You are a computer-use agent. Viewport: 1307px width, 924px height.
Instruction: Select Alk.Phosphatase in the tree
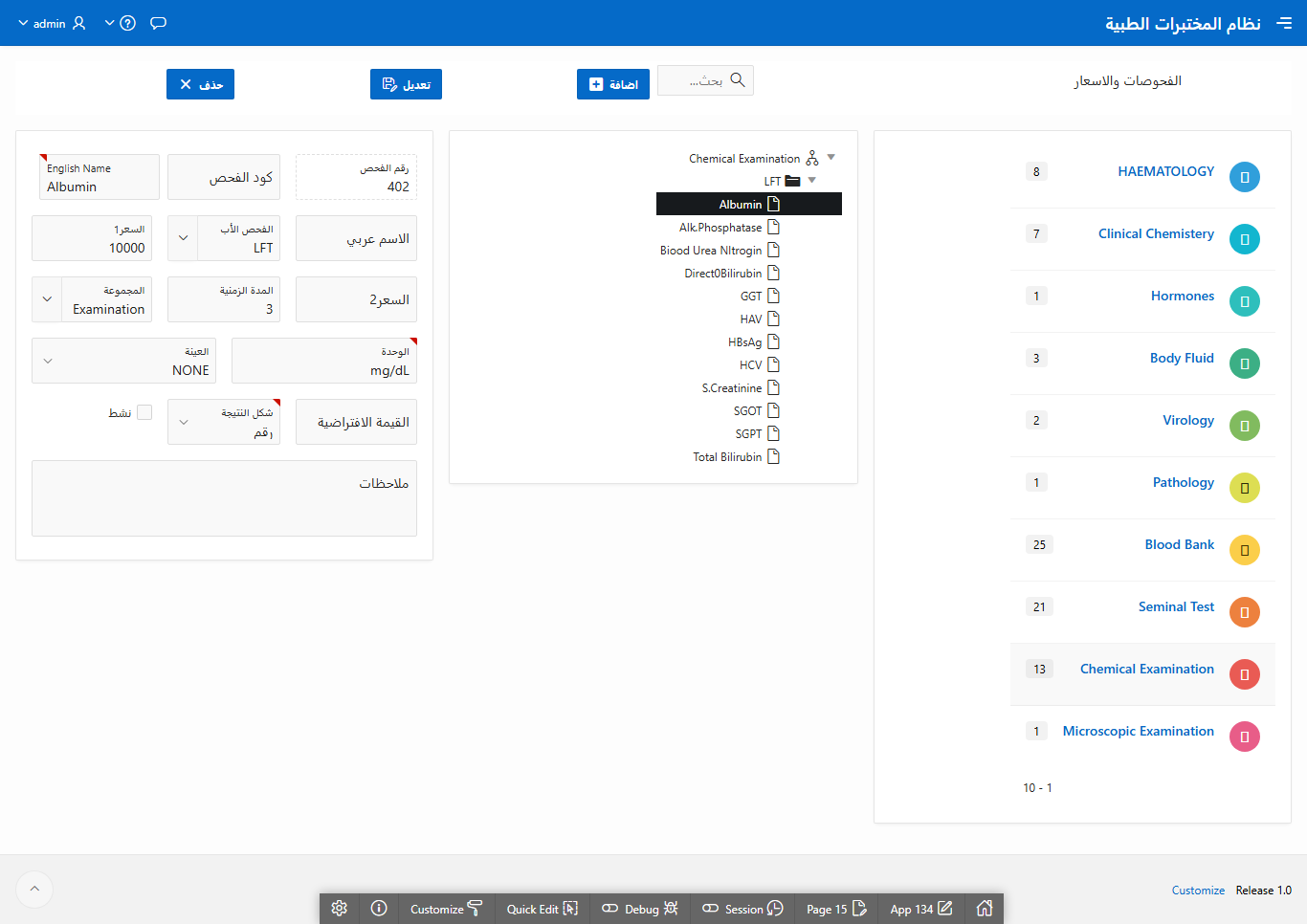click(x=729, y=227)
